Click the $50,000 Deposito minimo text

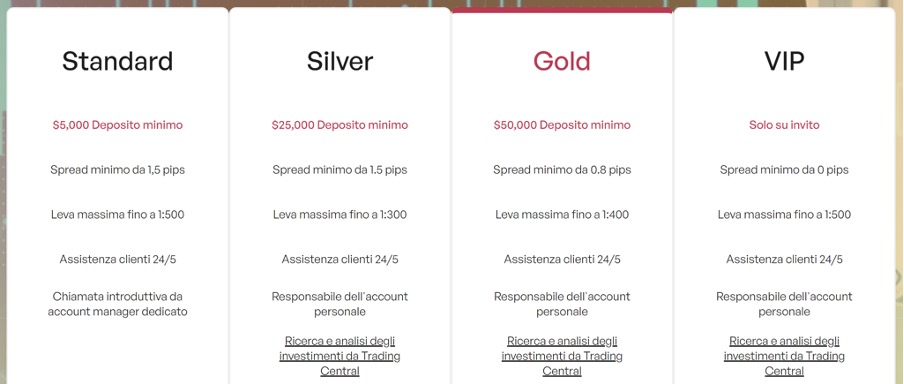pyautogui.click(x=562, y=125)
